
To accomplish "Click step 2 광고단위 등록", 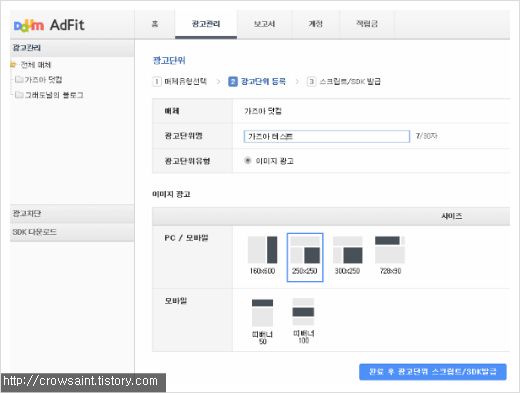I will tap(257, 81).
